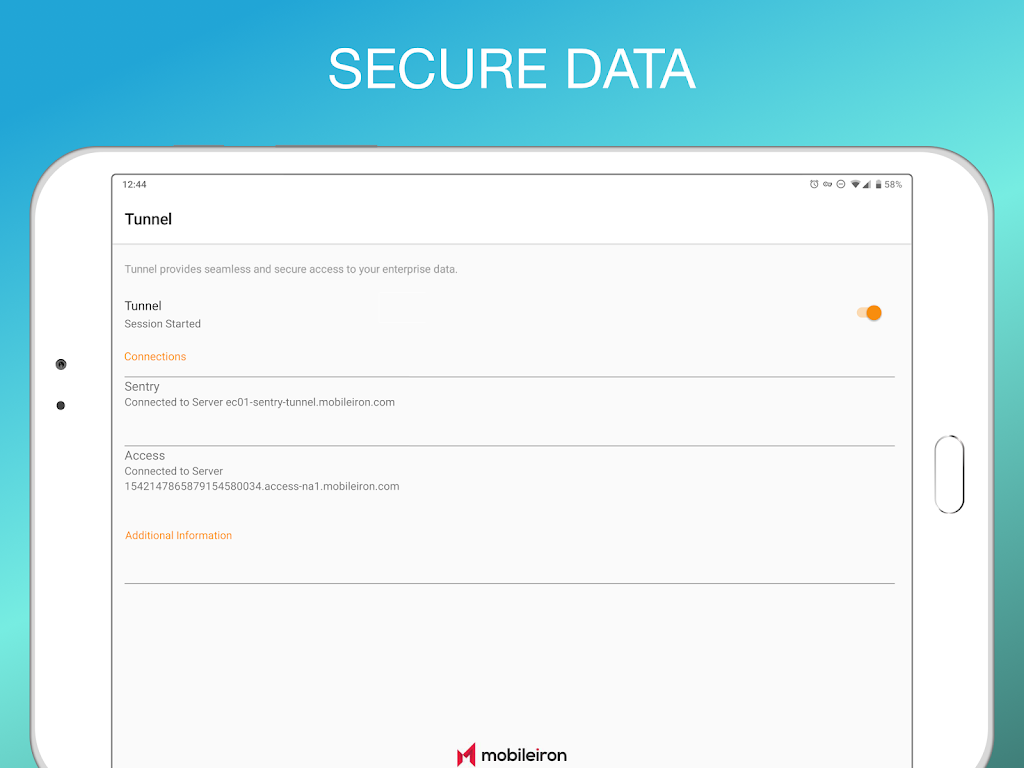Open the Connections section header
Image resolution: width=1024 pixels, height=768 pixels.
click(x=155, y=357)
